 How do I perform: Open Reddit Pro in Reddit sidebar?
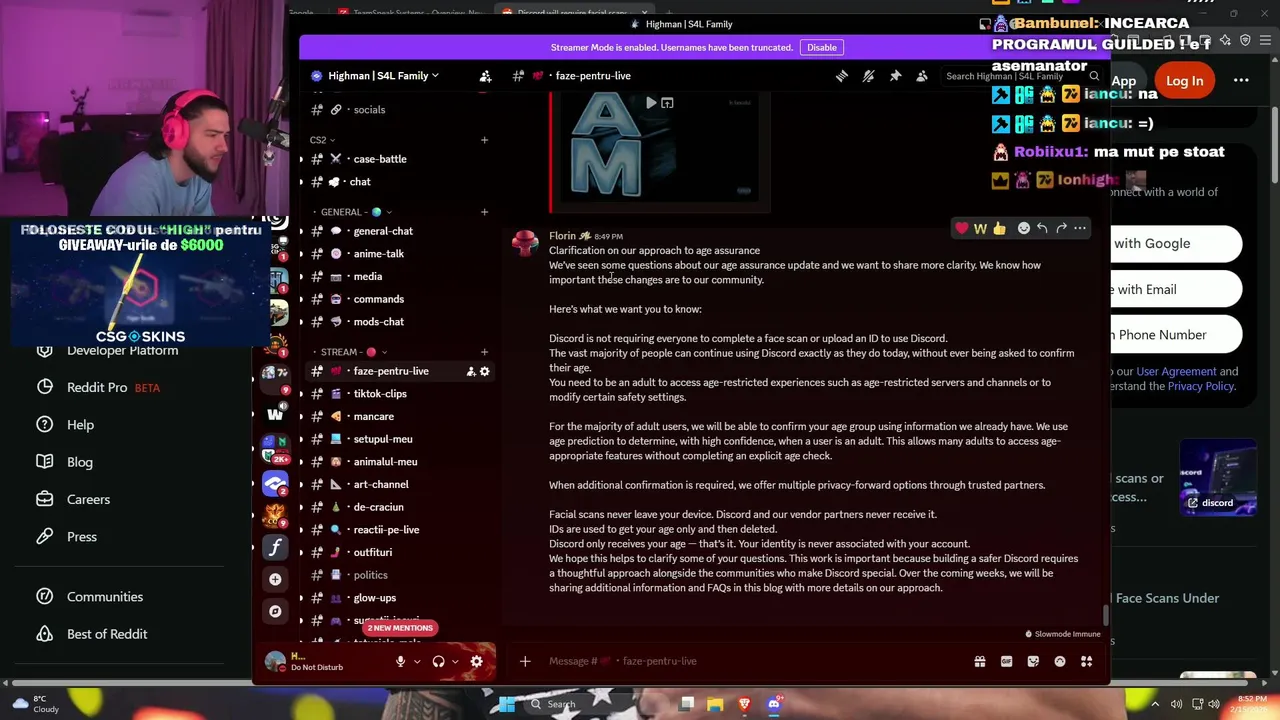pyautogui.click(x=97, y=387)
